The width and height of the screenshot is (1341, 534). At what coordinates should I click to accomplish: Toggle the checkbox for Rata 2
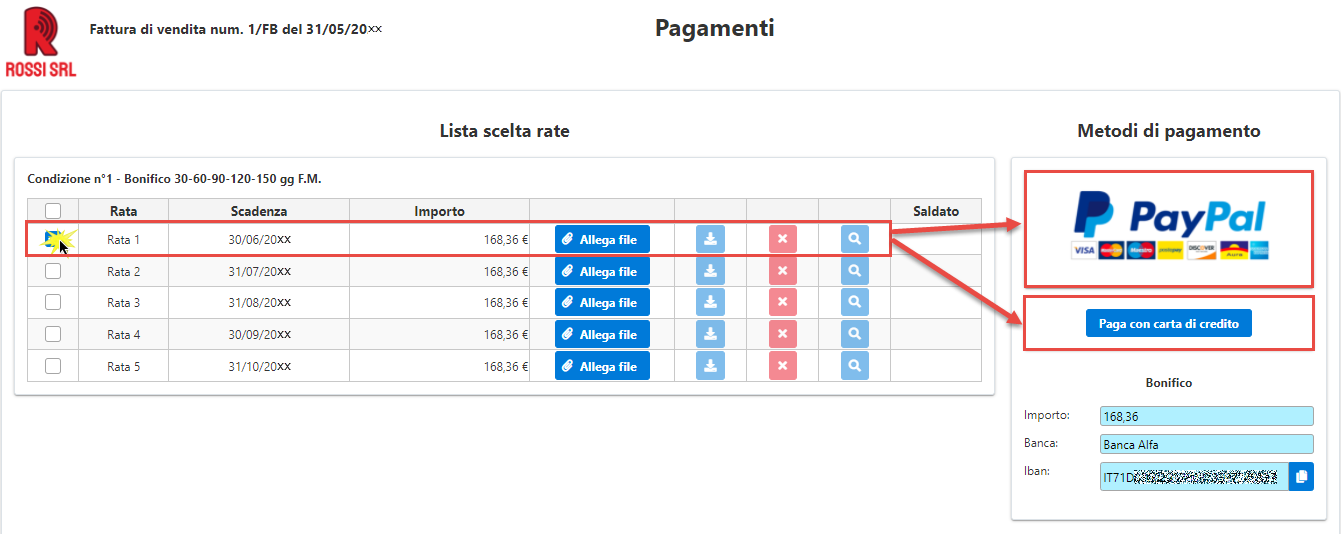pyautogui.click(x=53, y=271)
